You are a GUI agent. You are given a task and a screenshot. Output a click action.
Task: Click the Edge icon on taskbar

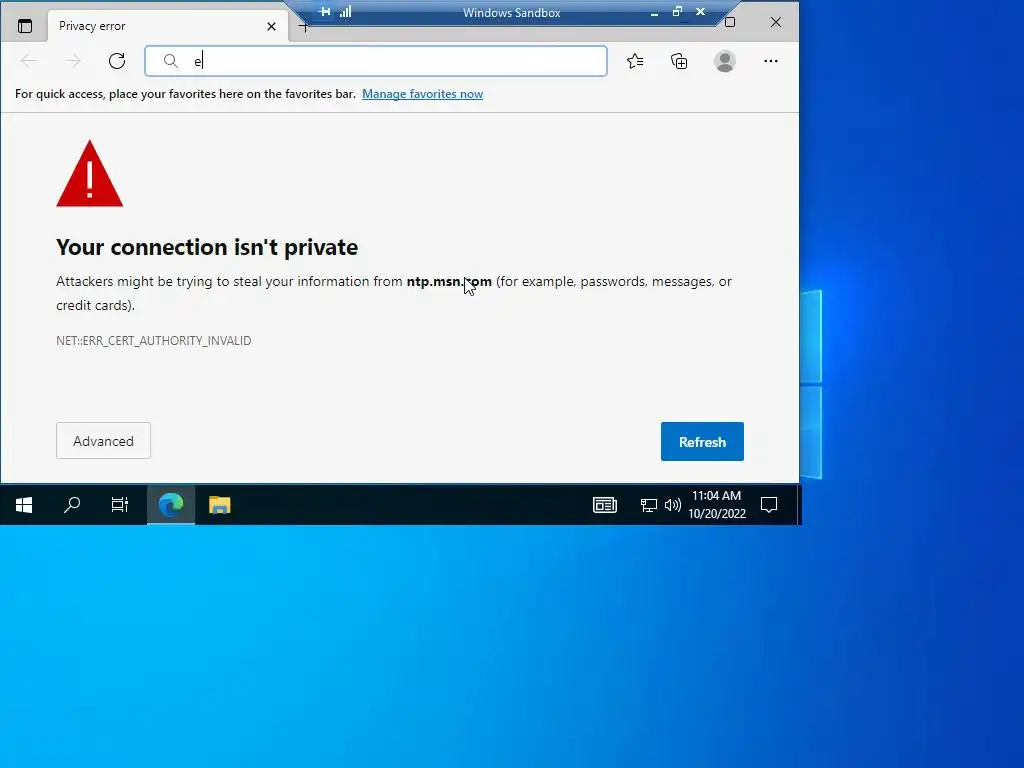tap(170, 505)
